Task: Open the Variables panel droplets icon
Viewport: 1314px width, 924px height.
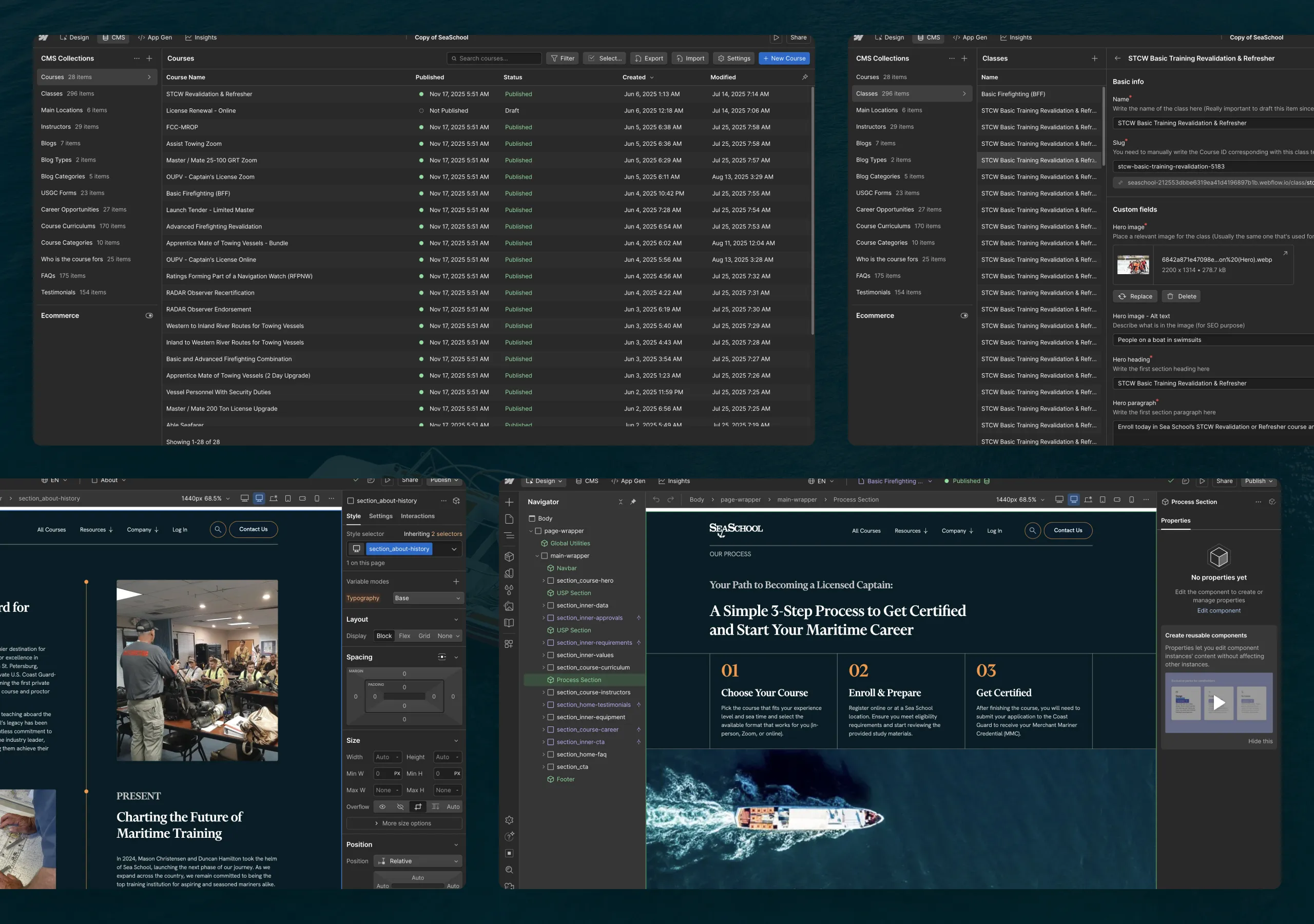Action: click(509, 590)
